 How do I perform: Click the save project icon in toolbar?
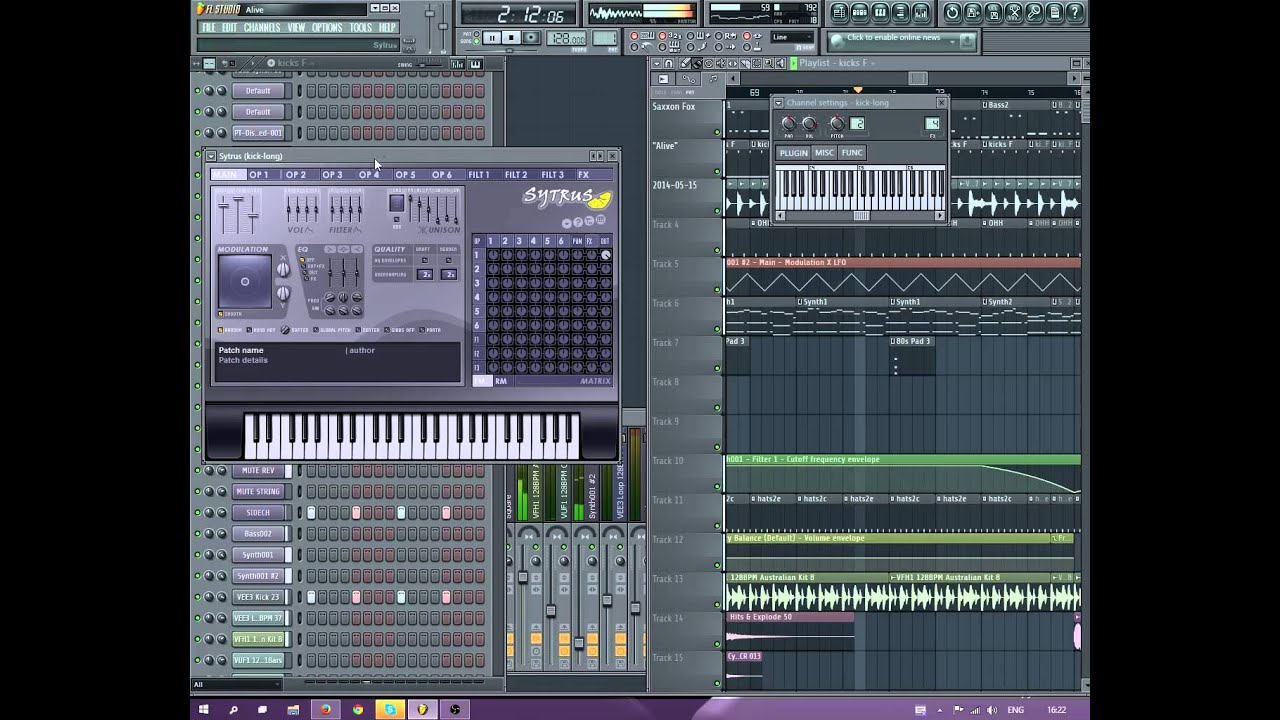(x=973, y=12)
